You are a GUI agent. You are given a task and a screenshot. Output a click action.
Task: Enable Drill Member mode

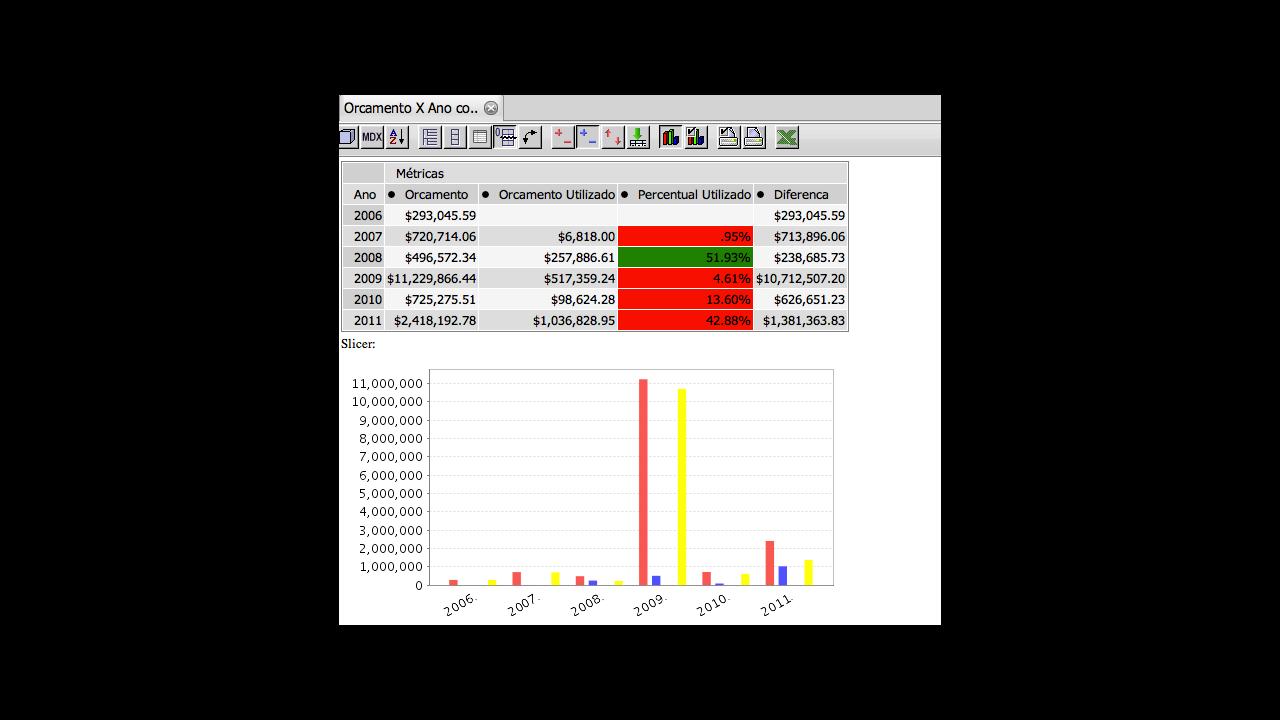pos(563,137)
